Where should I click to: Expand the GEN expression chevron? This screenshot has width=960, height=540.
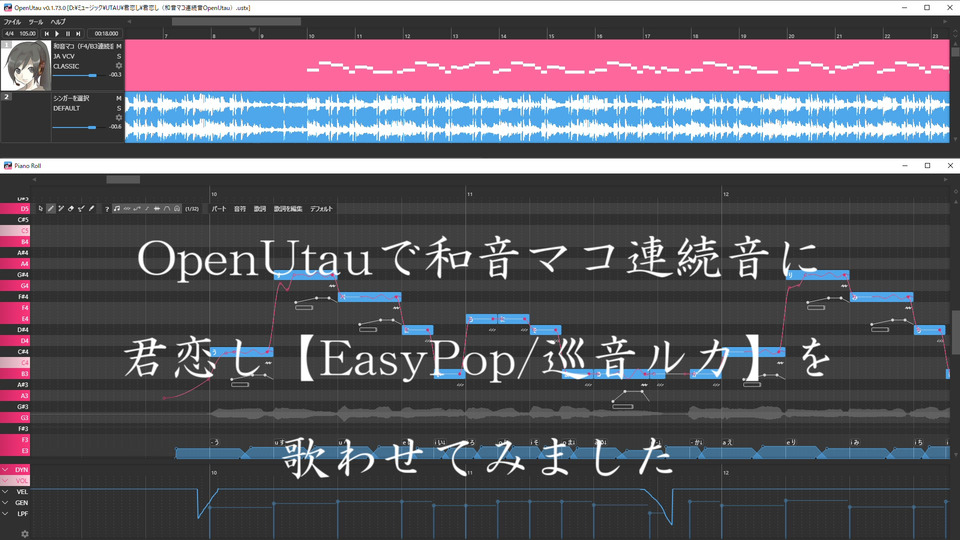[x=6, y=503]
